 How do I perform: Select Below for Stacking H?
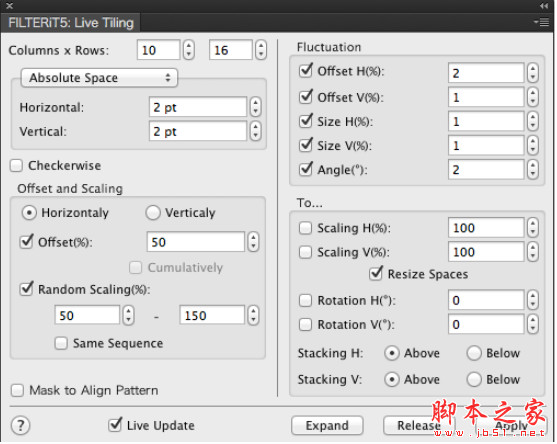click(x=474, y=353)
